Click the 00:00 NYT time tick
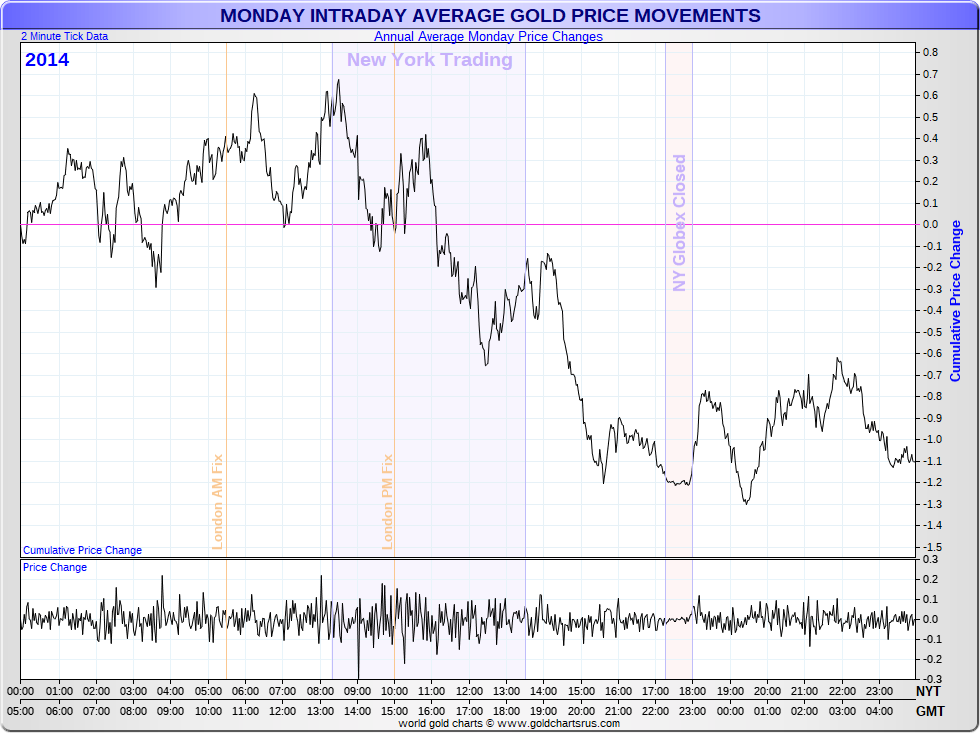Image resolution: width=980 pixels, height=733 pixels. (x=21, y=691)
